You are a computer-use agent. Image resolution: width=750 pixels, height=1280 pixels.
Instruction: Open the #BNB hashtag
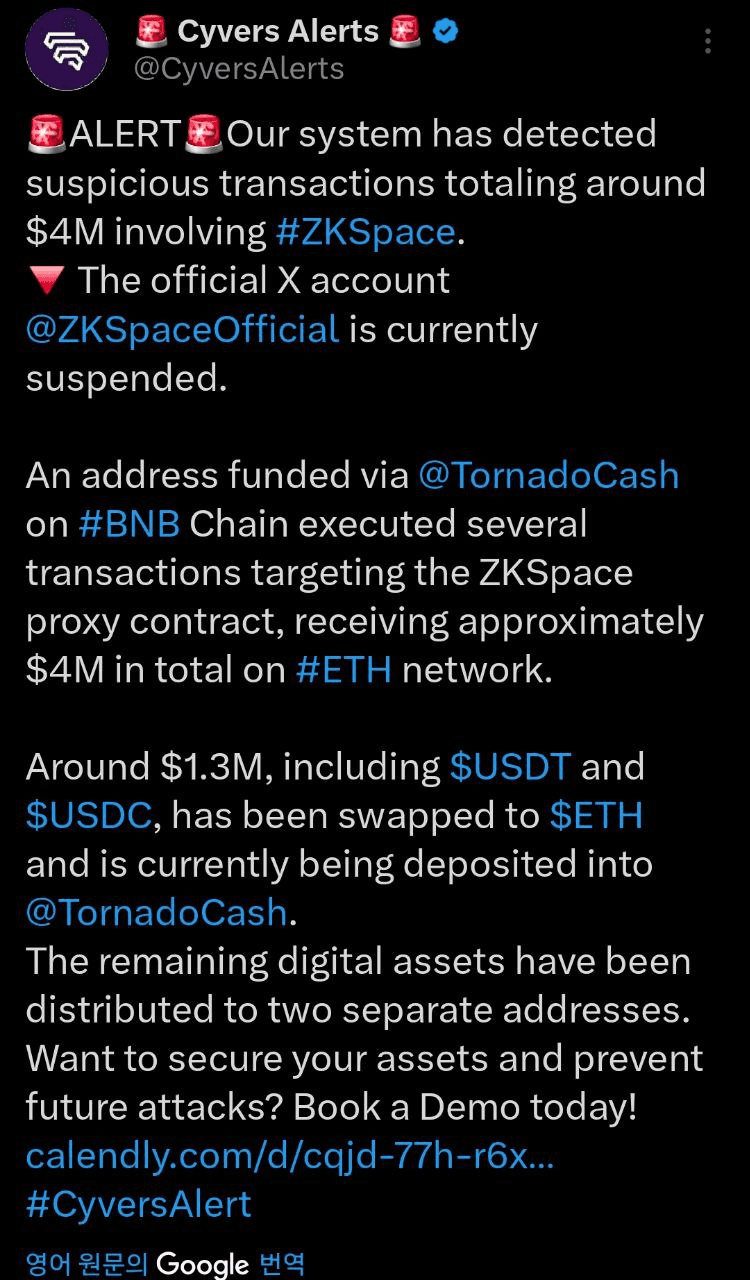pos(129,524)
